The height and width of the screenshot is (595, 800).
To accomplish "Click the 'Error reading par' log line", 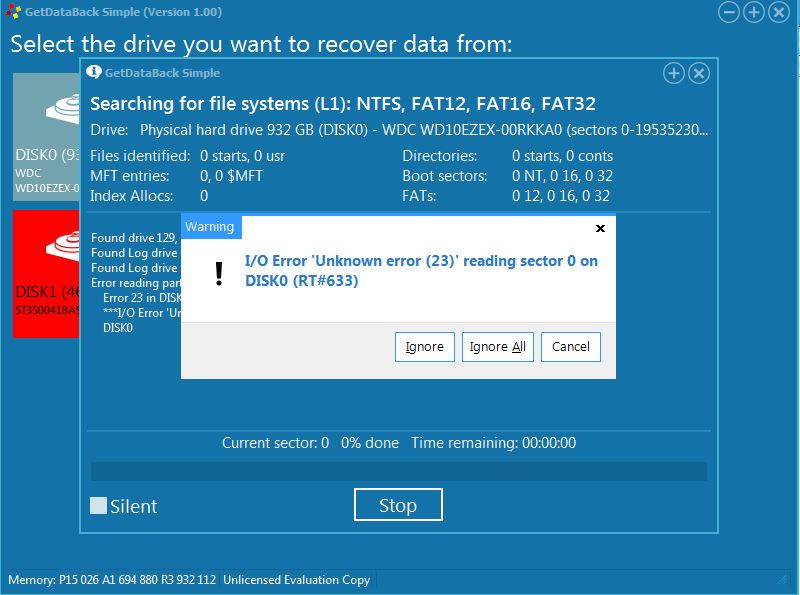I will [x=136, y=283].
